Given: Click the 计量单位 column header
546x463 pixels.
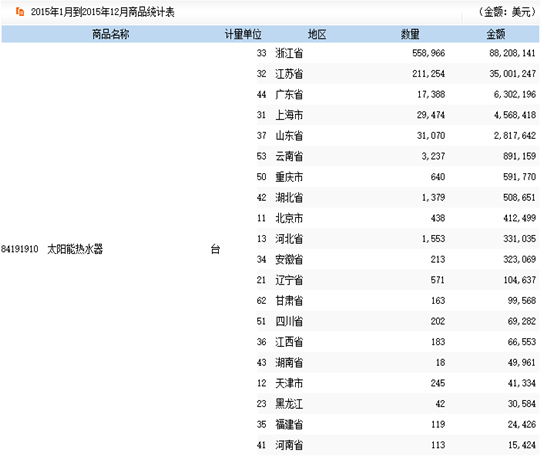Looking at the screenshot, I should click(x=243, y=34).
